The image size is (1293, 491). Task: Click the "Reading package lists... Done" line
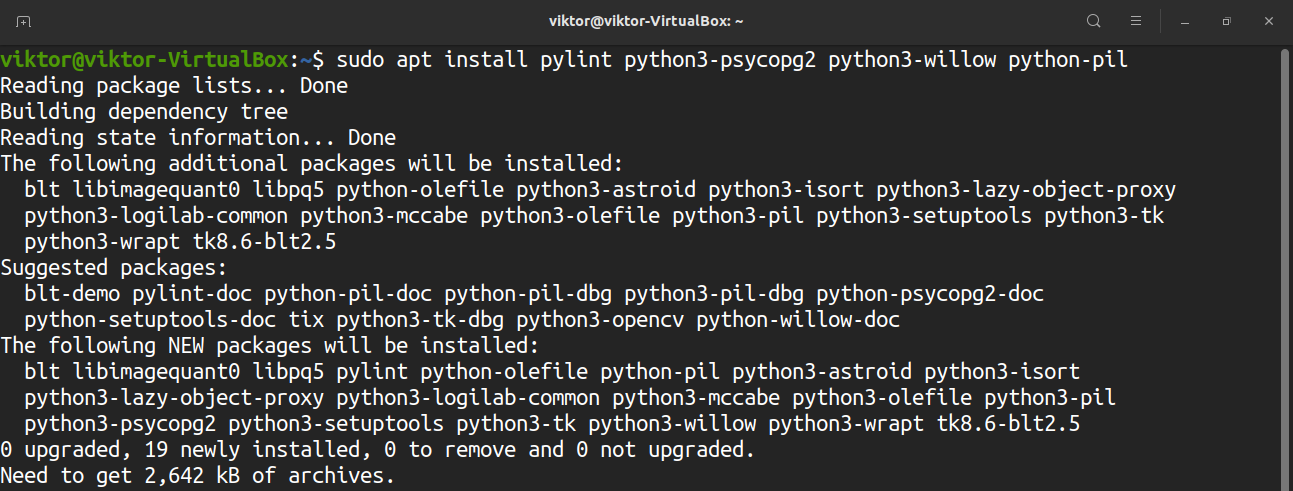coord(174,86)
